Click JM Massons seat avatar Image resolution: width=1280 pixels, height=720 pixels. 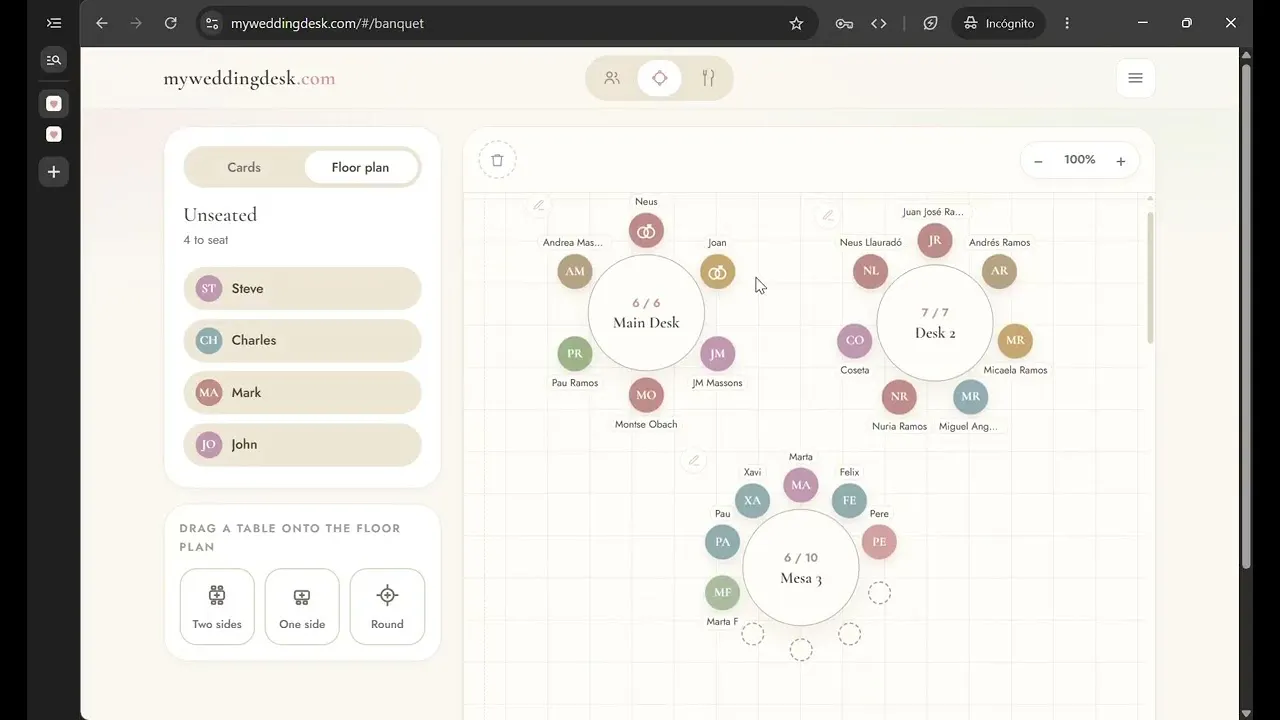pyautogui.click(x=717, y=353)
